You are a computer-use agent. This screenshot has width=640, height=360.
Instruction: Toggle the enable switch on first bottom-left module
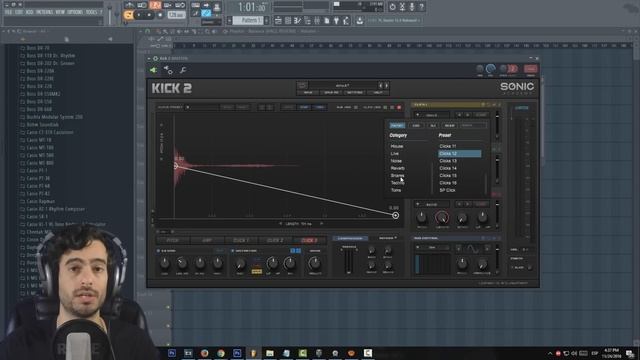[158, 251]
